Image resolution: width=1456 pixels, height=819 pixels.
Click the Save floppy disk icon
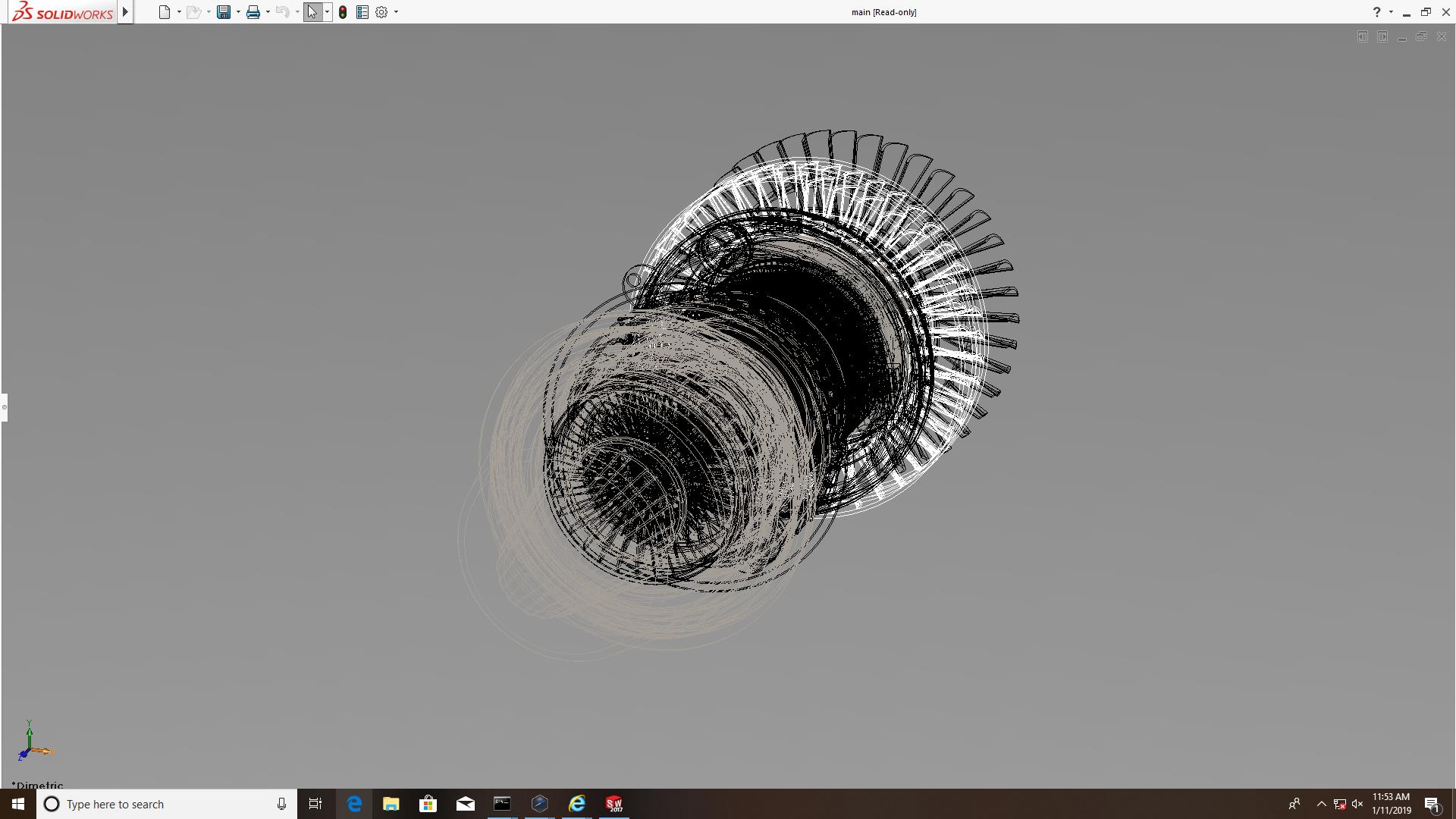(x=223, y=12)
